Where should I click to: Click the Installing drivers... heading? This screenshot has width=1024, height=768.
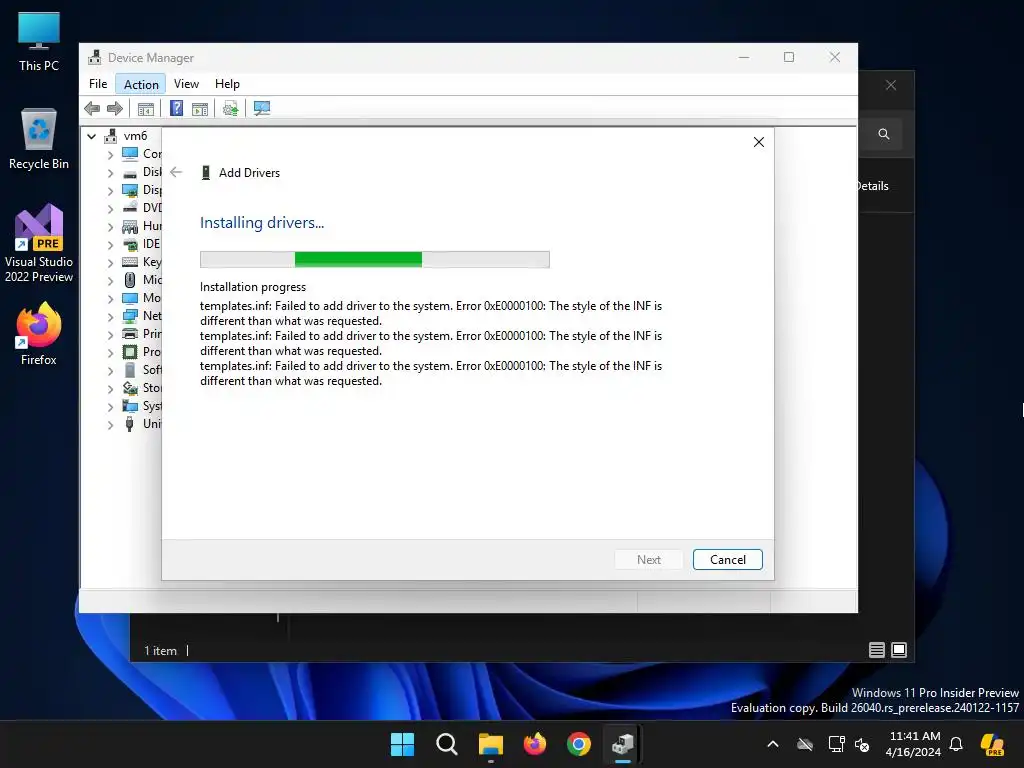[x=262, y=223]
